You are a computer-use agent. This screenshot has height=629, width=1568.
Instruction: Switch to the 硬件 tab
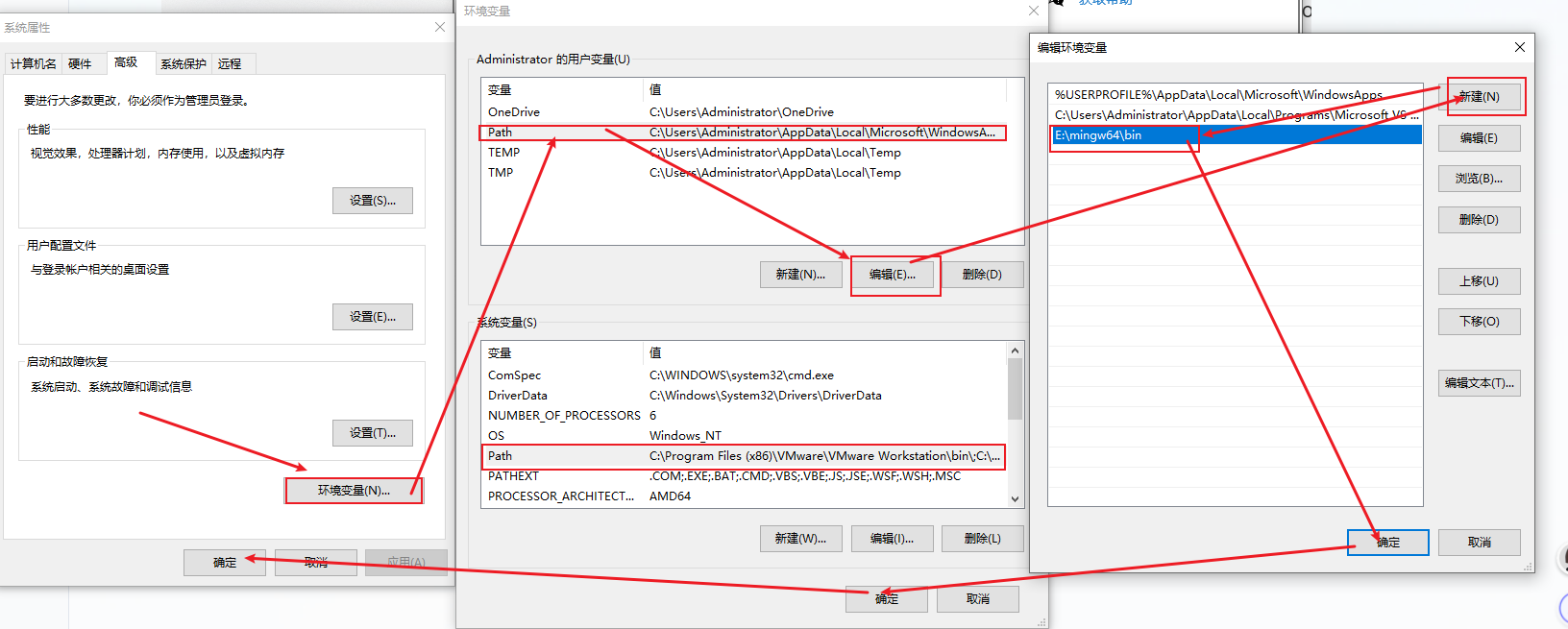[80, 64]
